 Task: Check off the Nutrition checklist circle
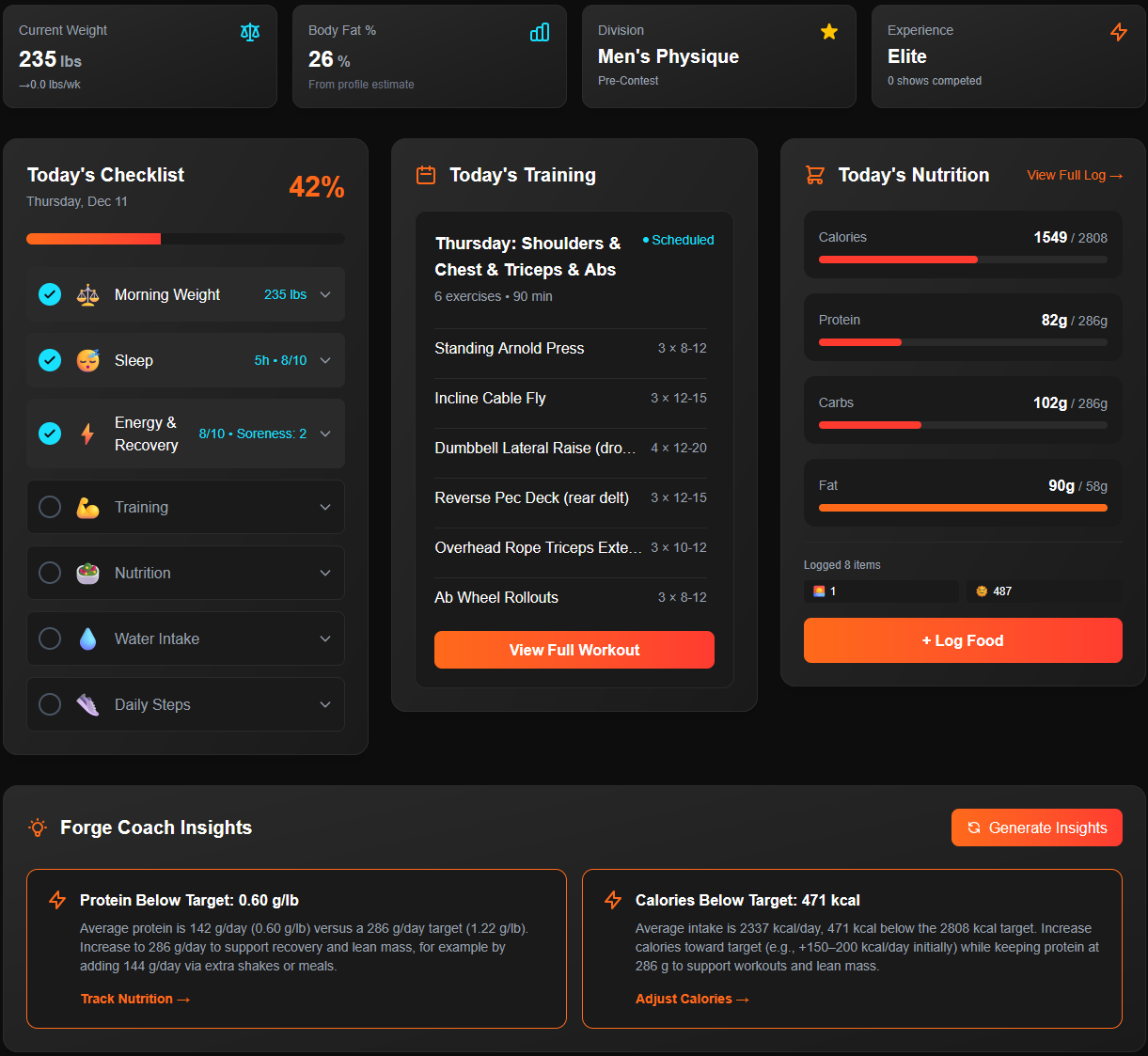point(49,573)
